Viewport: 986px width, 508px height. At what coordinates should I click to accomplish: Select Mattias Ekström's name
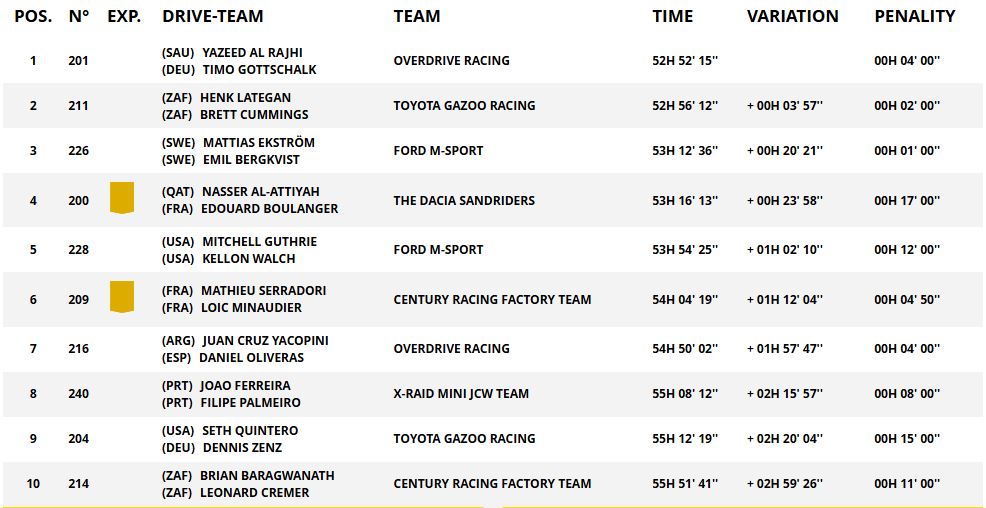257,143
